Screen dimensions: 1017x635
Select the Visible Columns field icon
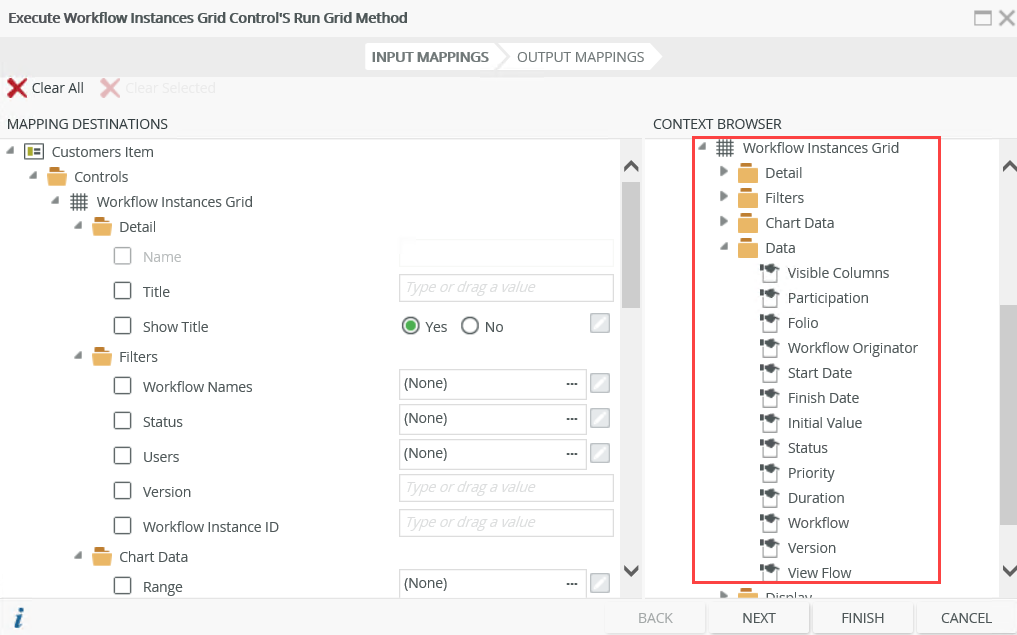coord(769,273)
